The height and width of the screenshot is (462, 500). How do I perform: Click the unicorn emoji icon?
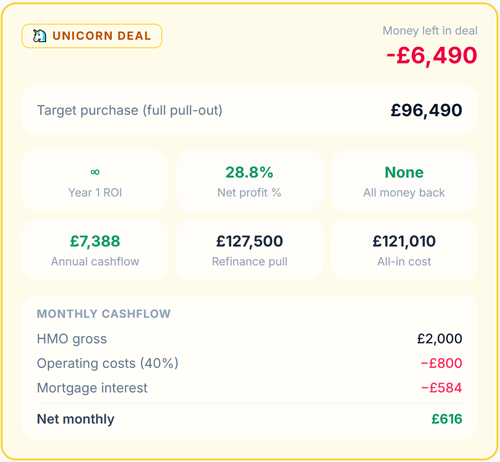(x=39, y=36)
